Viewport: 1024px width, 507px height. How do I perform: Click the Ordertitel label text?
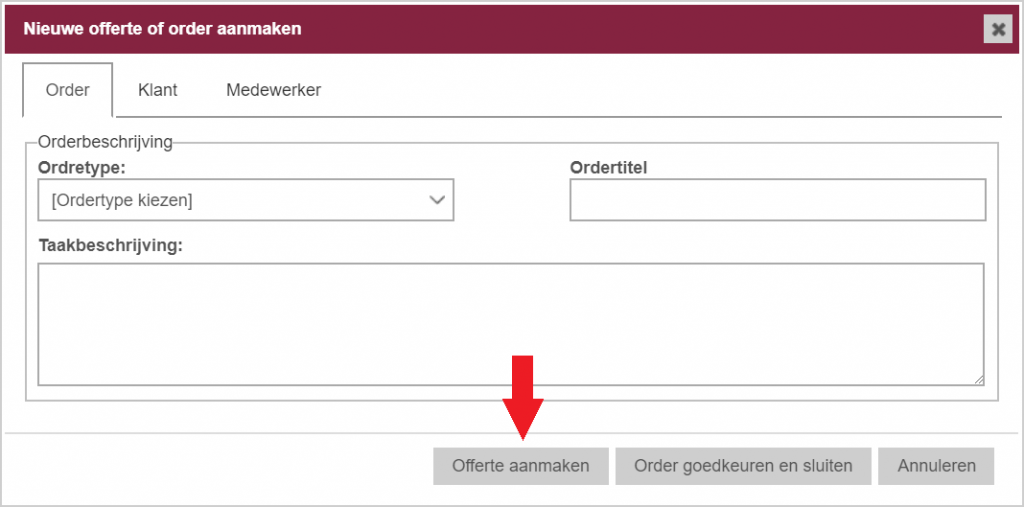tap(608, 167)
